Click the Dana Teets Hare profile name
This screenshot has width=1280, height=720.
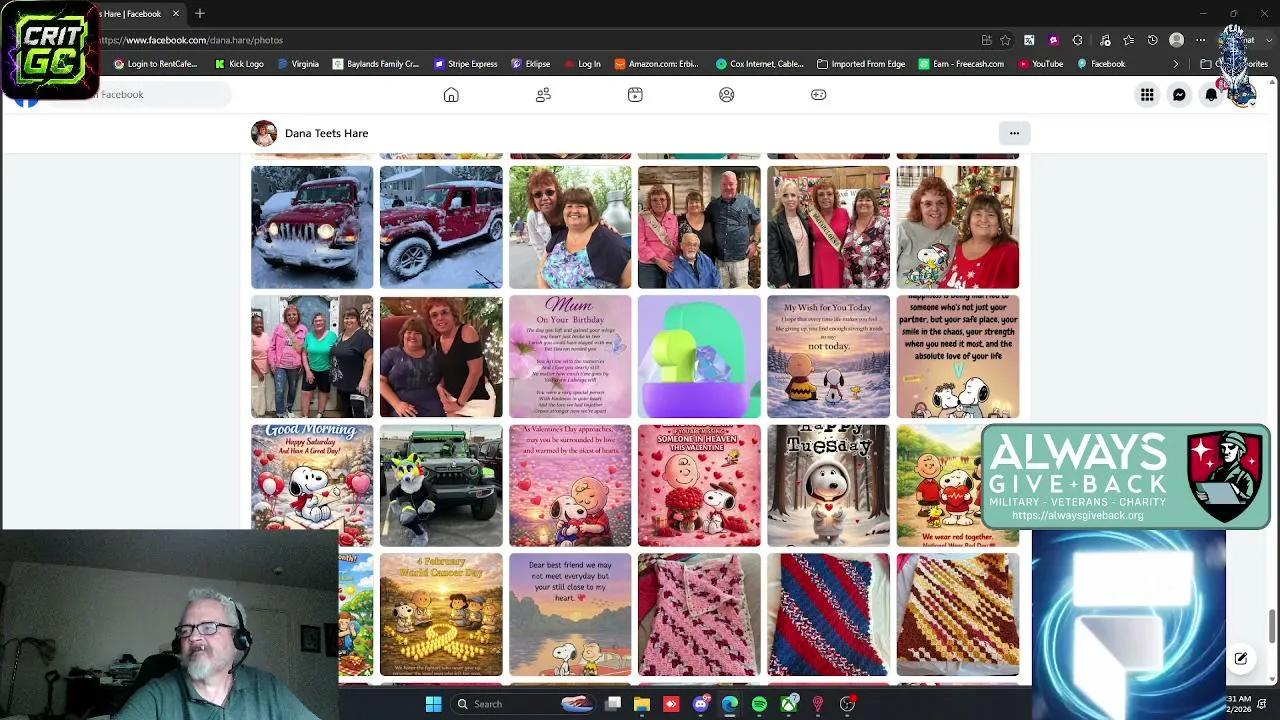[326, 133]
